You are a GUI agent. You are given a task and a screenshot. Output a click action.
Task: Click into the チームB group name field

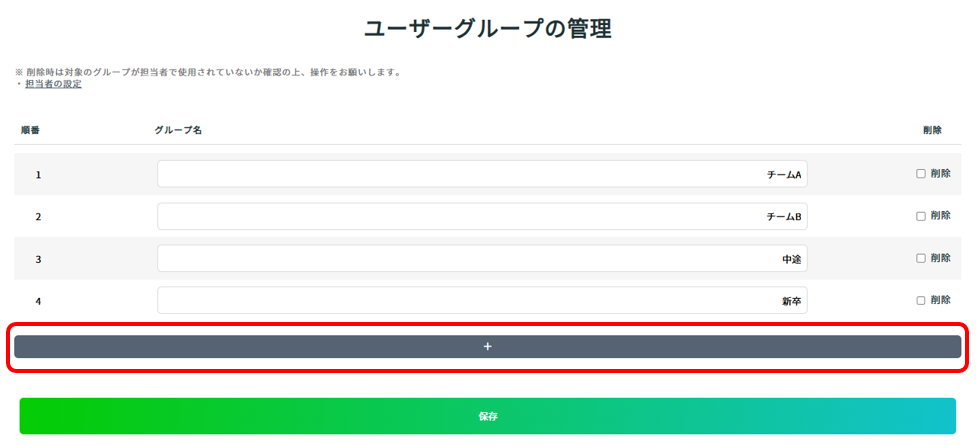(481, 216)
